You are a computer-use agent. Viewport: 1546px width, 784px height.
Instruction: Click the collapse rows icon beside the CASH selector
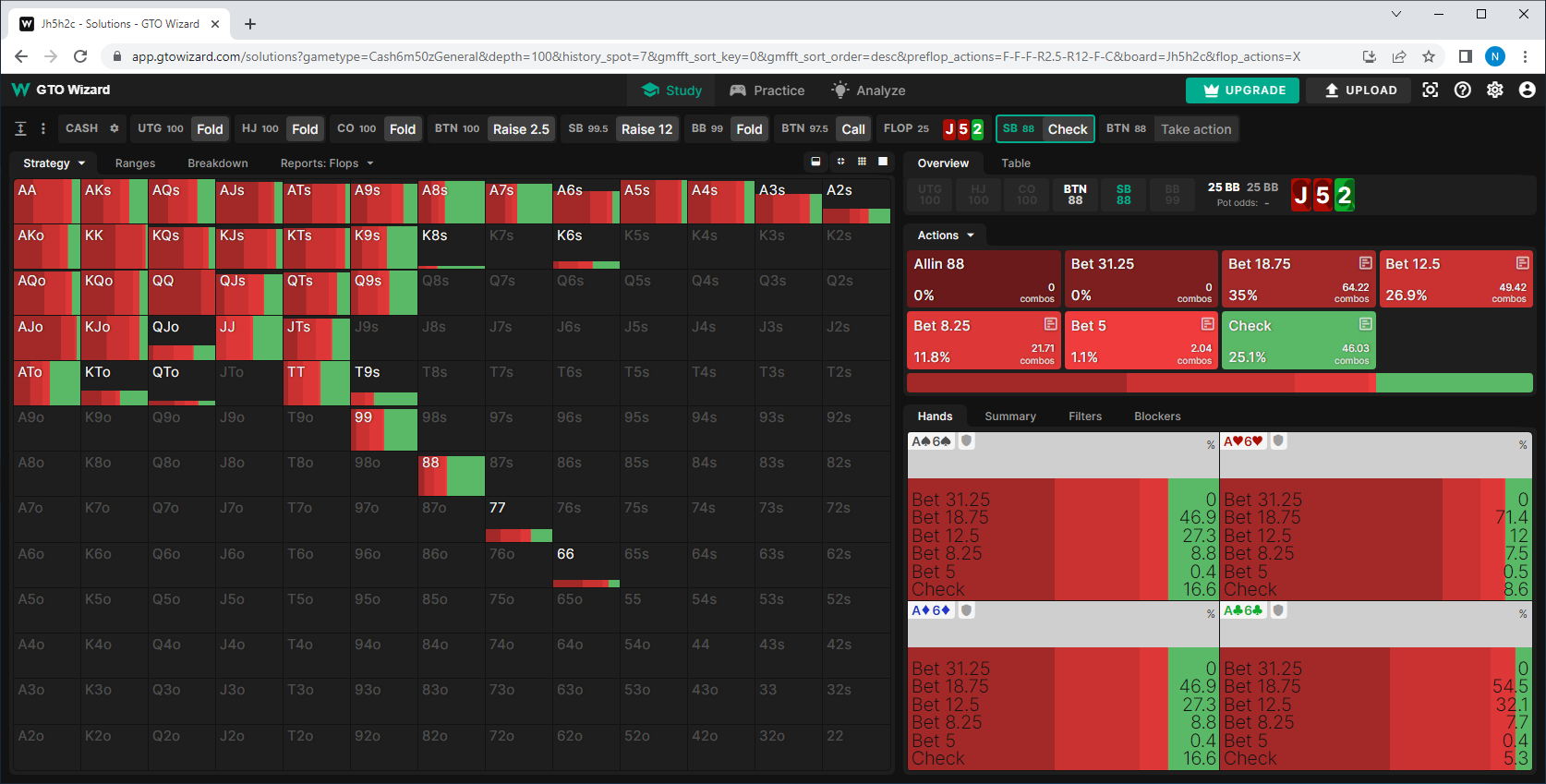point(20,129)
